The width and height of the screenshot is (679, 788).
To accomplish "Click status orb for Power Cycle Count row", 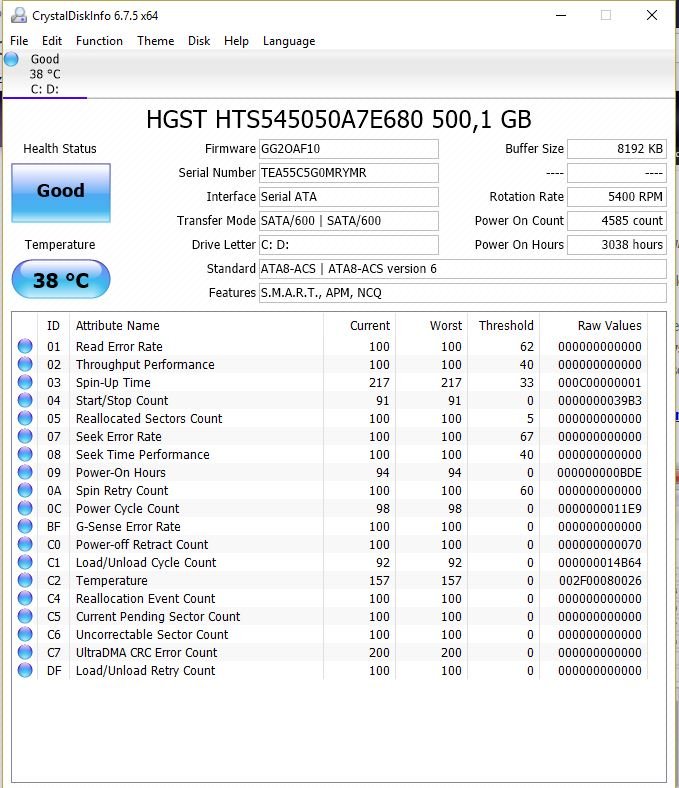I will (25, 508).
